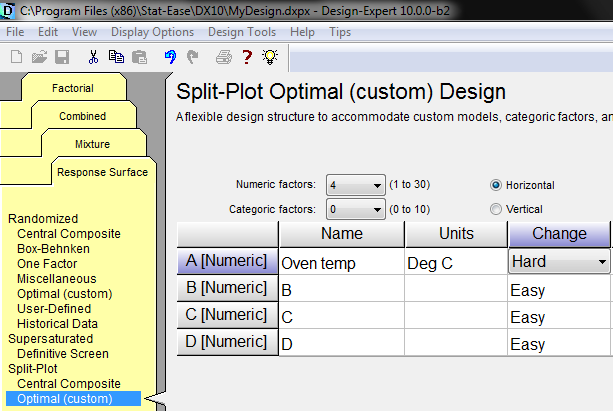Click the Split-Plot group heading
The image size is (613, 411).
click(x=33, y=369)
